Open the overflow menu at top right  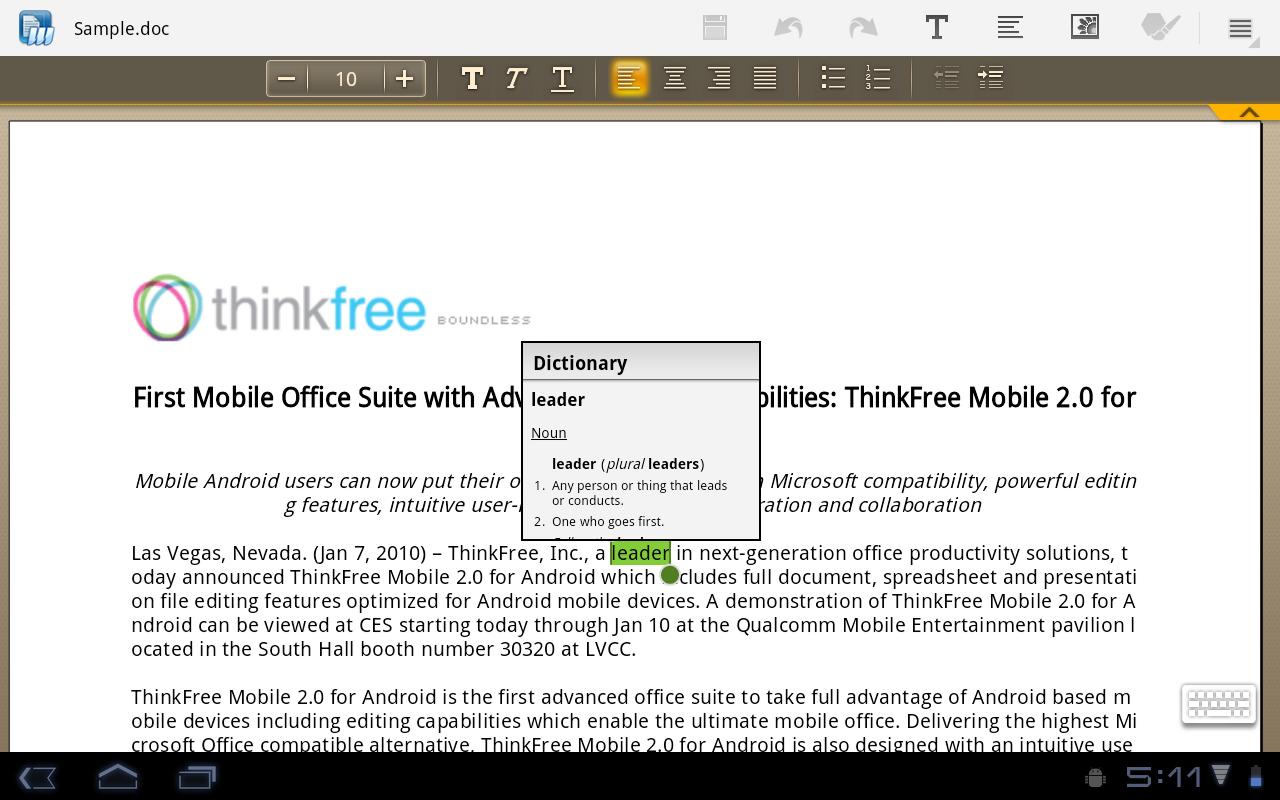click(x=1240, y=29)
